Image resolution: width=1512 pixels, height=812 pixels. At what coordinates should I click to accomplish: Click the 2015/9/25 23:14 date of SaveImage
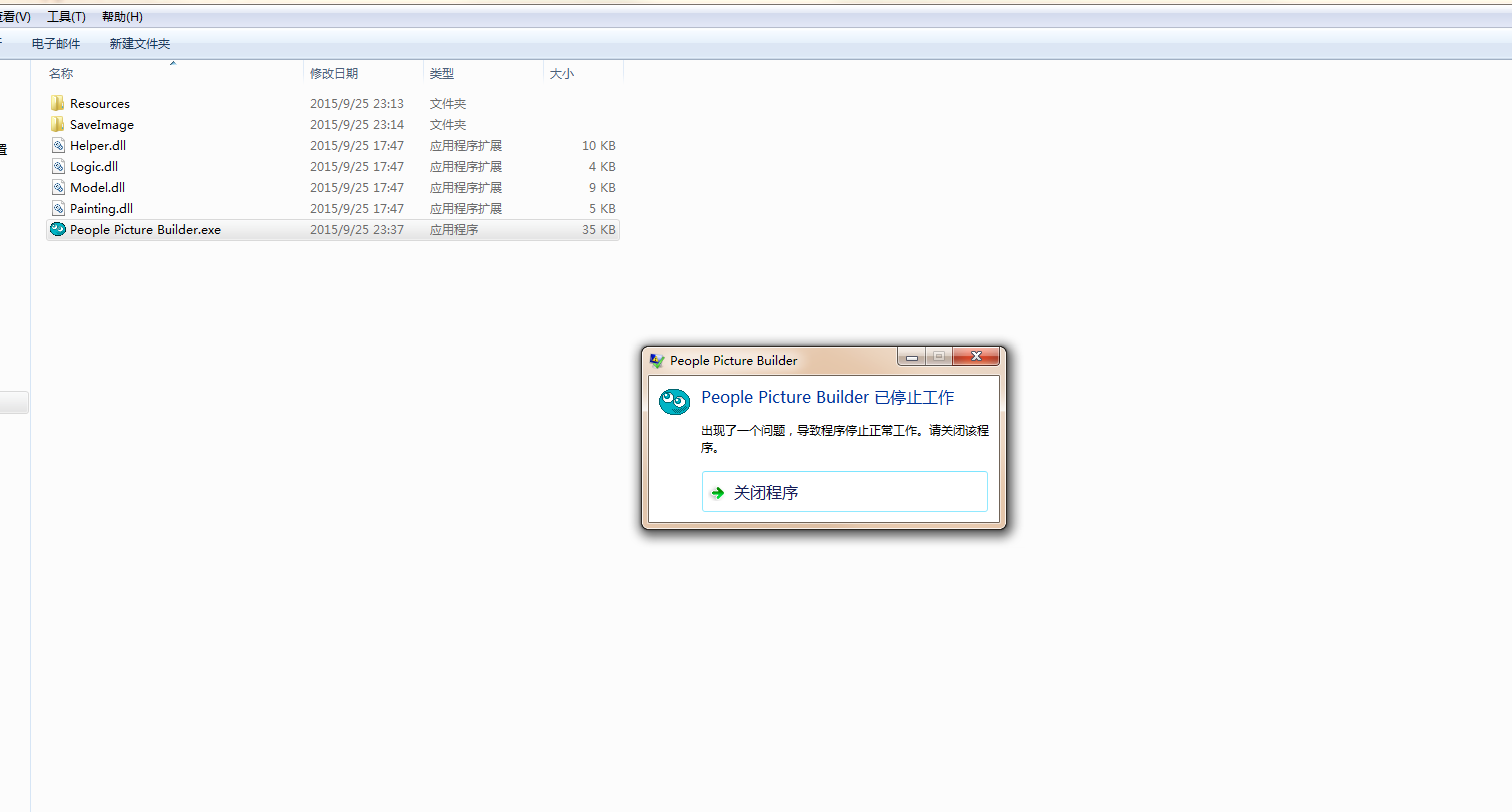coord(357,125)
